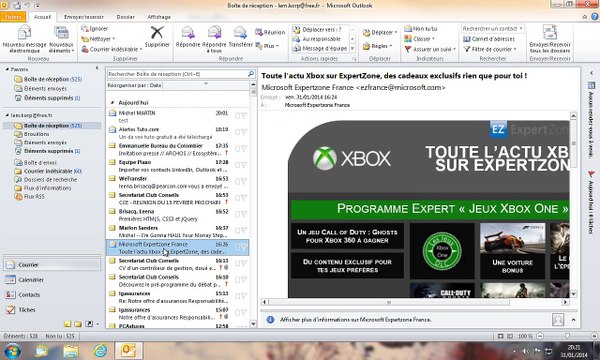Toggle flag on Michel MARTIN message
Viewport: 600px width, 360px height.
pyautogui.click(x=244, y=116)
